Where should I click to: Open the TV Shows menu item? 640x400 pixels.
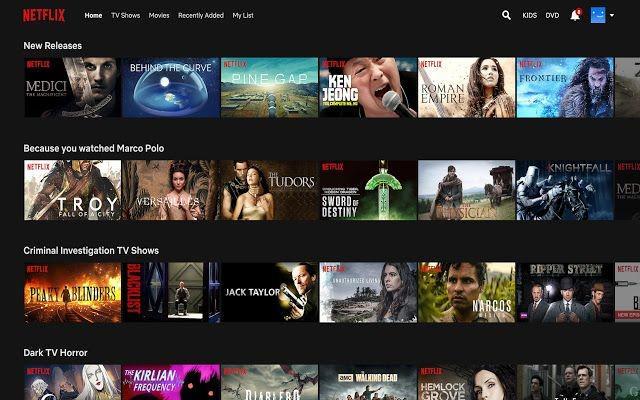click(x=125, y=16)
